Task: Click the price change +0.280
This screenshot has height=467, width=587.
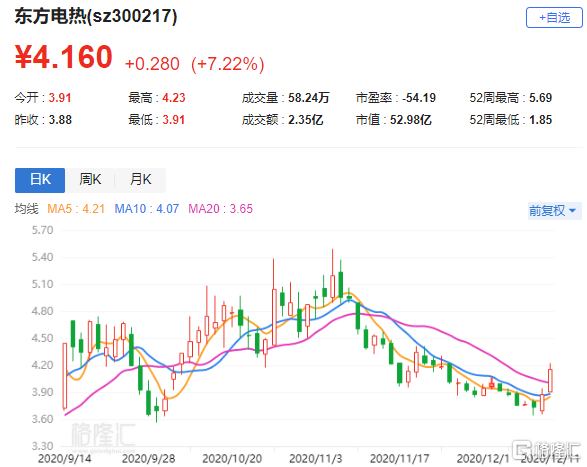Action: 152,64
